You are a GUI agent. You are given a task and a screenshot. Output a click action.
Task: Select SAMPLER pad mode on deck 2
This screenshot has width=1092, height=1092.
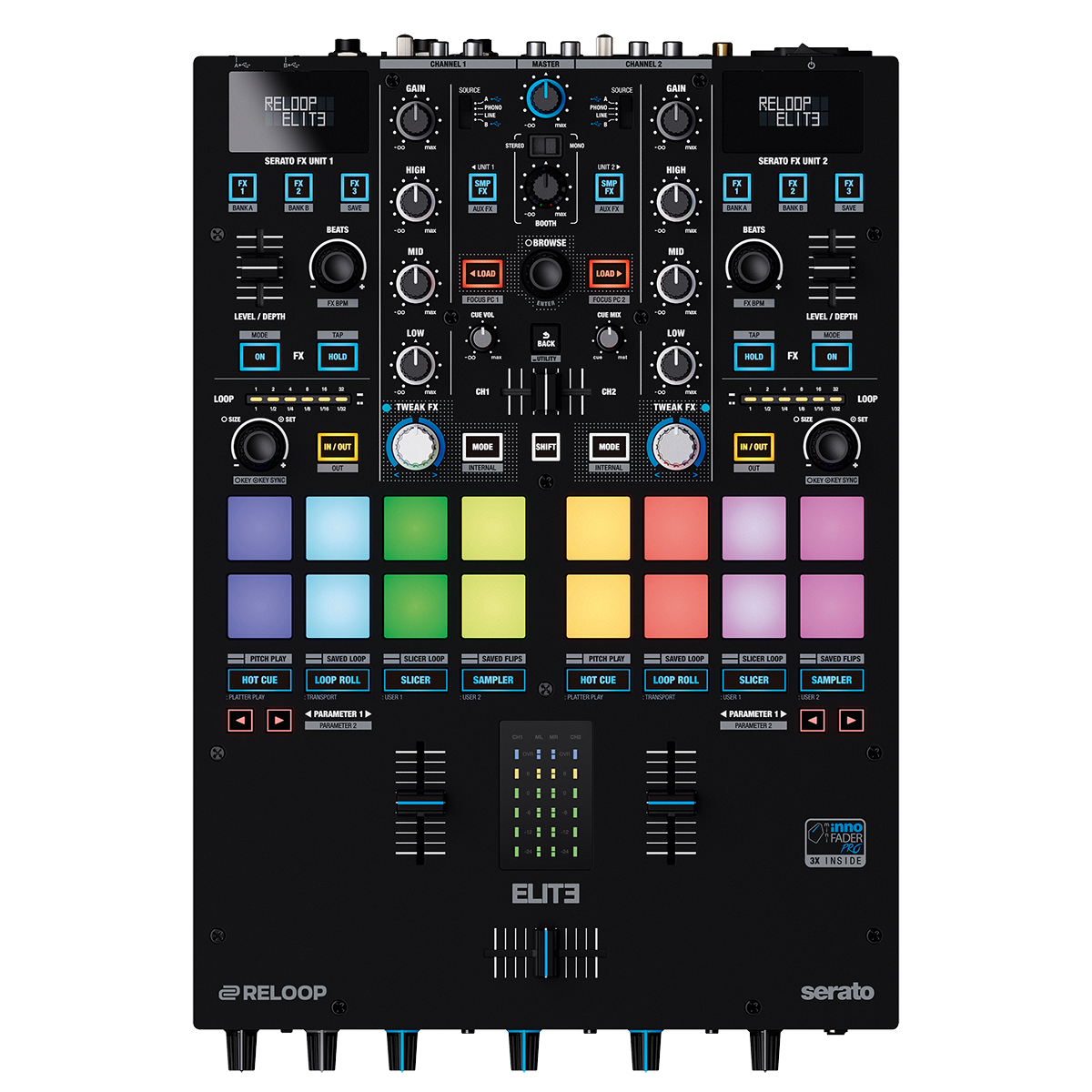(832, 680)
